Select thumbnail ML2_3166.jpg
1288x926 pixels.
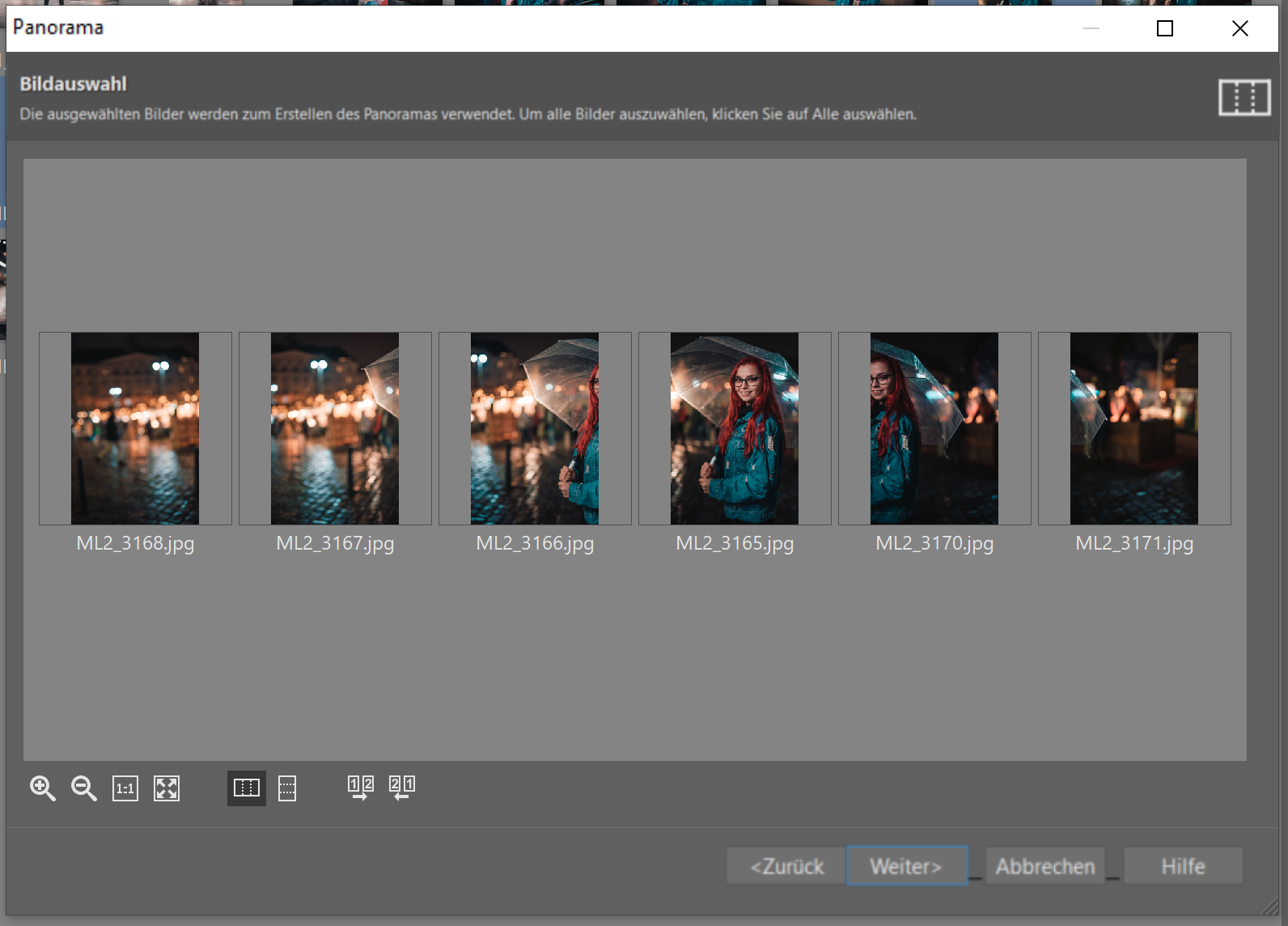pyautogui.click(x=535, y=428)
